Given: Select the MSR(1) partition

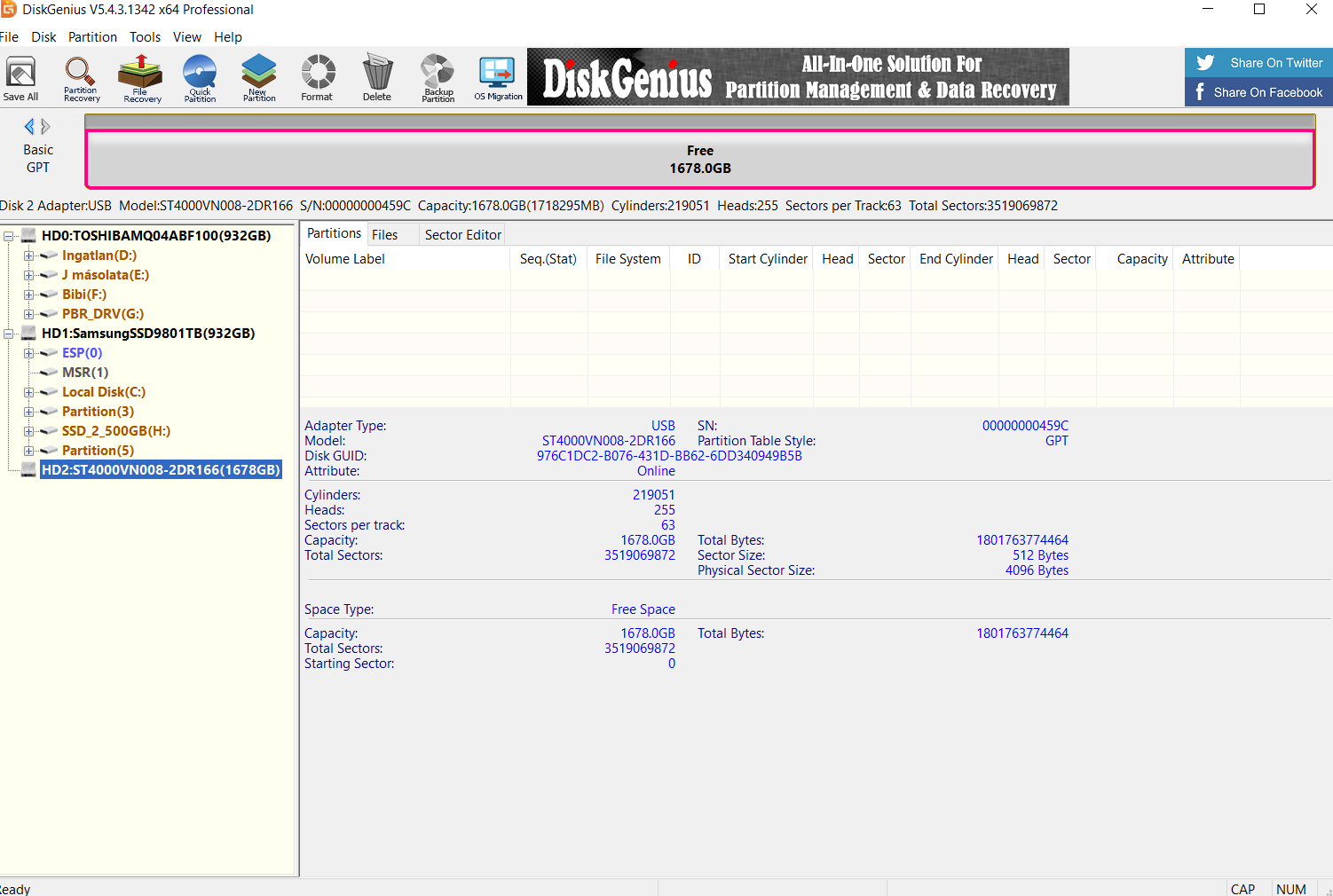Looking at the screenshot, I should click(85, 373).
